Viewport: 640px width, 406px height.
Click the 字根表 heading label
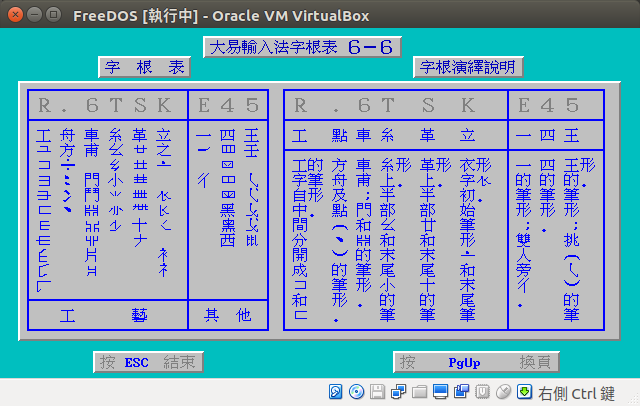[144, 67]
